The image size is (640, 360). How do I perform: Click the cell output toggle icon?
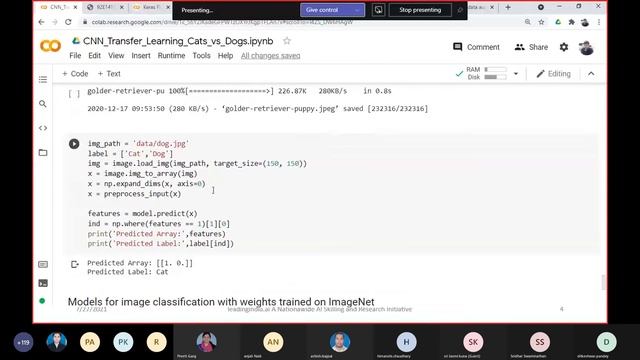[74, 264]
